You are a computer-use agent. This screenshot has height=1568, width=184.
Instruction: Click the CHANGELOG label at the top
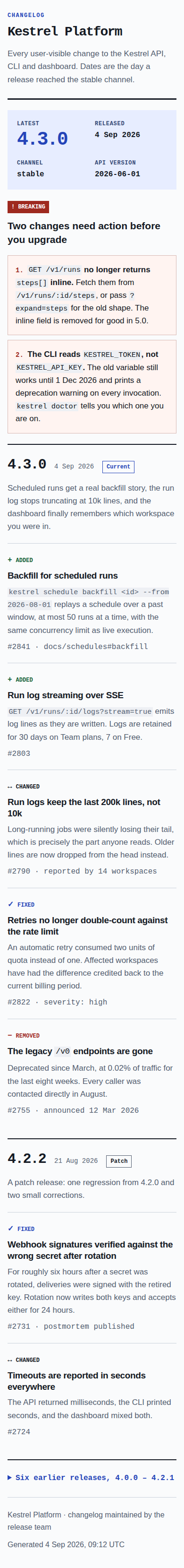25,15
